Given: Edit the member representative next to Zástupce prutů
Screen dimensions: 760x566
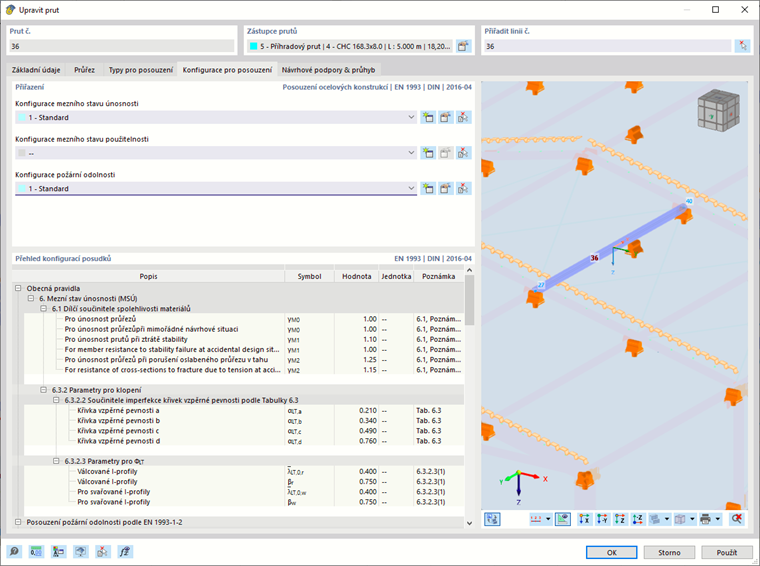Looking at the screenshot, I should [x=463, y=47].
